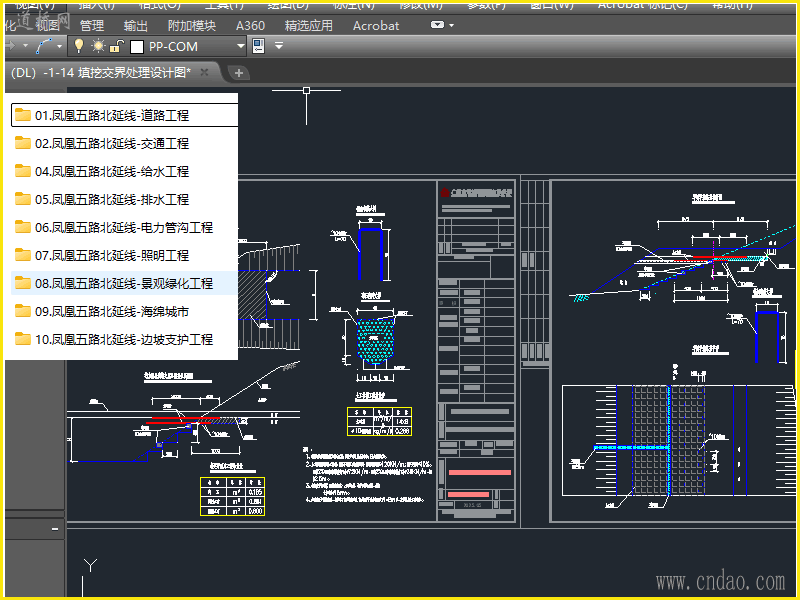Toggle the layer on/off lightbulb icon
Image resolution: width=800 pixels, height=600 pixels.
pyautogui.click(x=80, y=46)
